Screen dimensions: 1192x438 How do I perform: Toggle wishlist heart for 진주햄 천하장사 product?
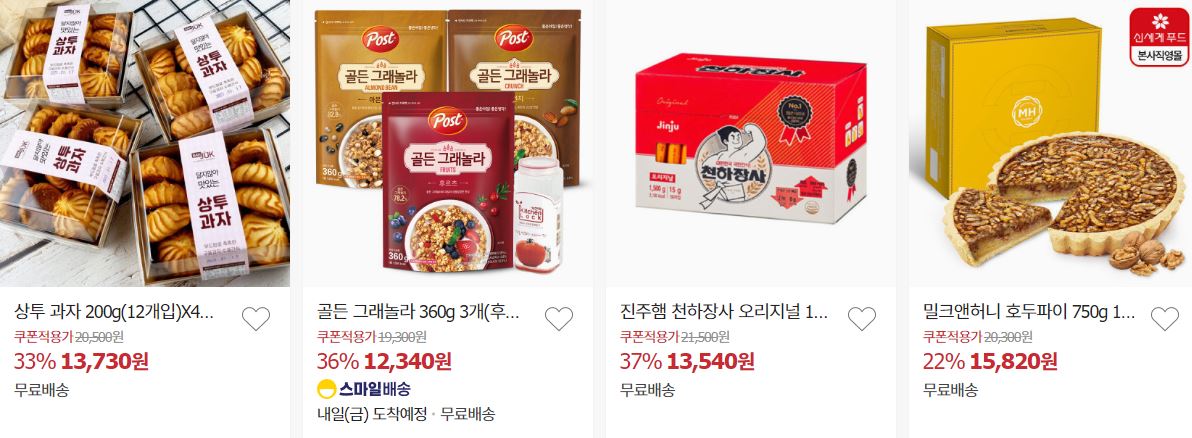(861, 318)
